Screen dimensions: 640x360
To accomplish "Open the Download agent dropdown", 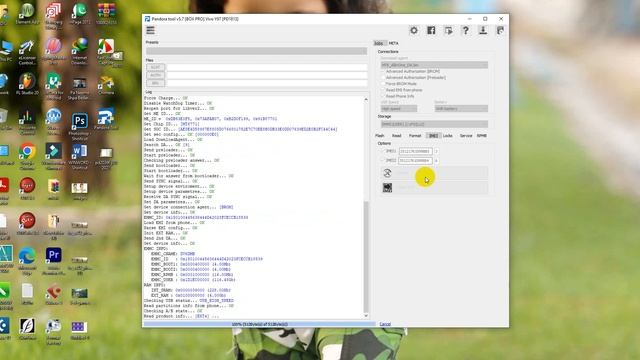I will (x=434, y=65).
